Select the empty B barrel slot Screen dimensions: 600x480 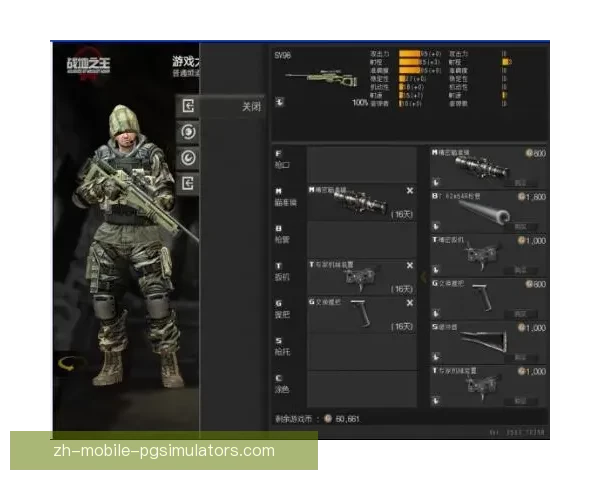361,239
